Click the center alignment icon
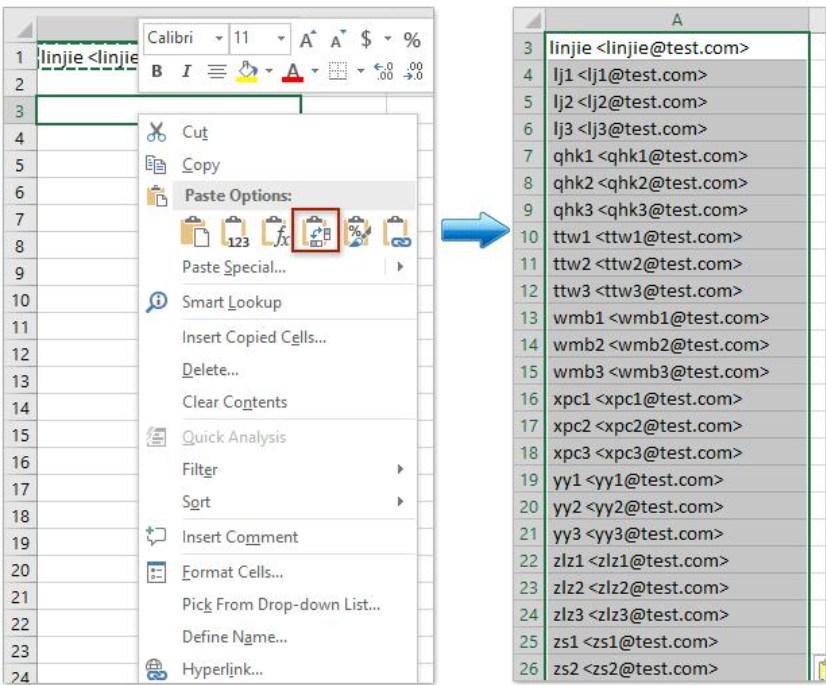 216,71
